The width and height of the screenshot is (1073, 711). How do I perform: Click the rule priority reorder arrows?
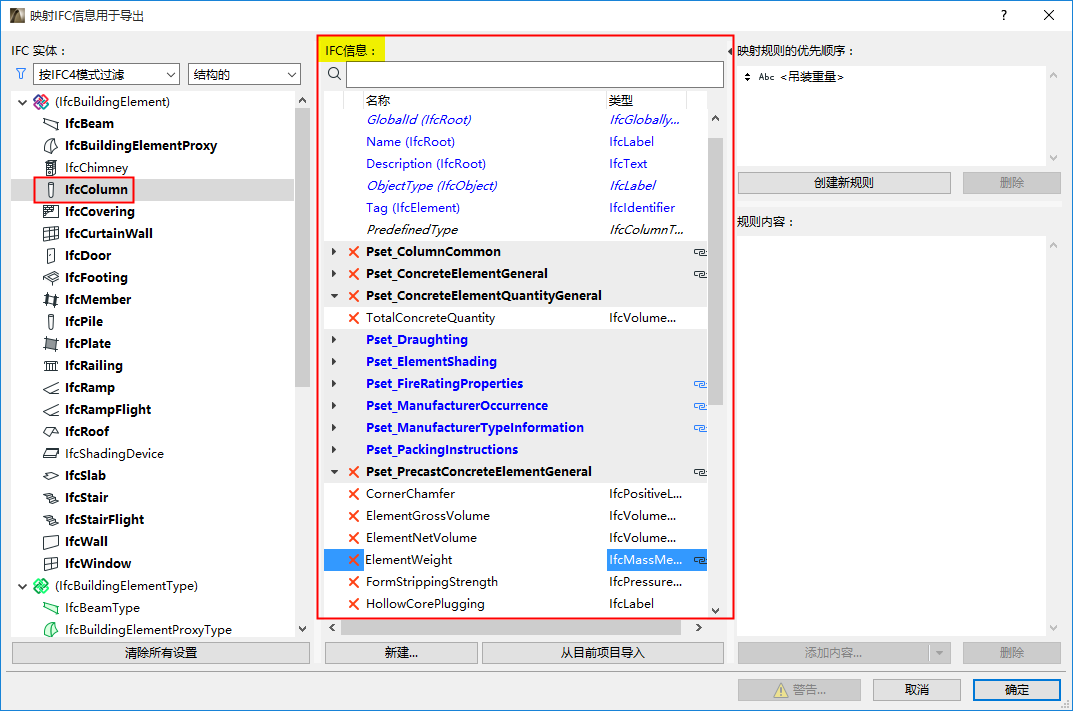pyautogui.click(x=747, y=77)
